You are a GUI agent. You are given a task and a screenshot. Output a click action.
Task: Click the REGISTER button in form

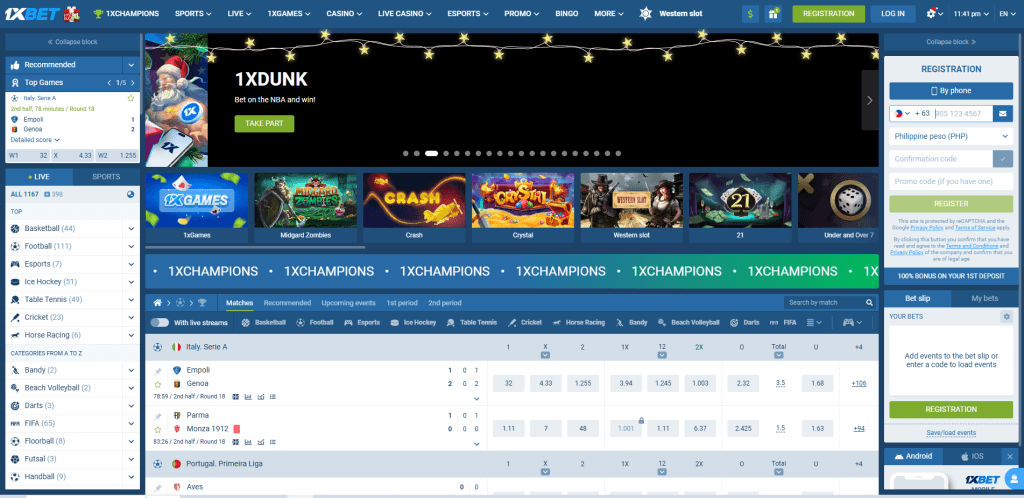(951, 204)
